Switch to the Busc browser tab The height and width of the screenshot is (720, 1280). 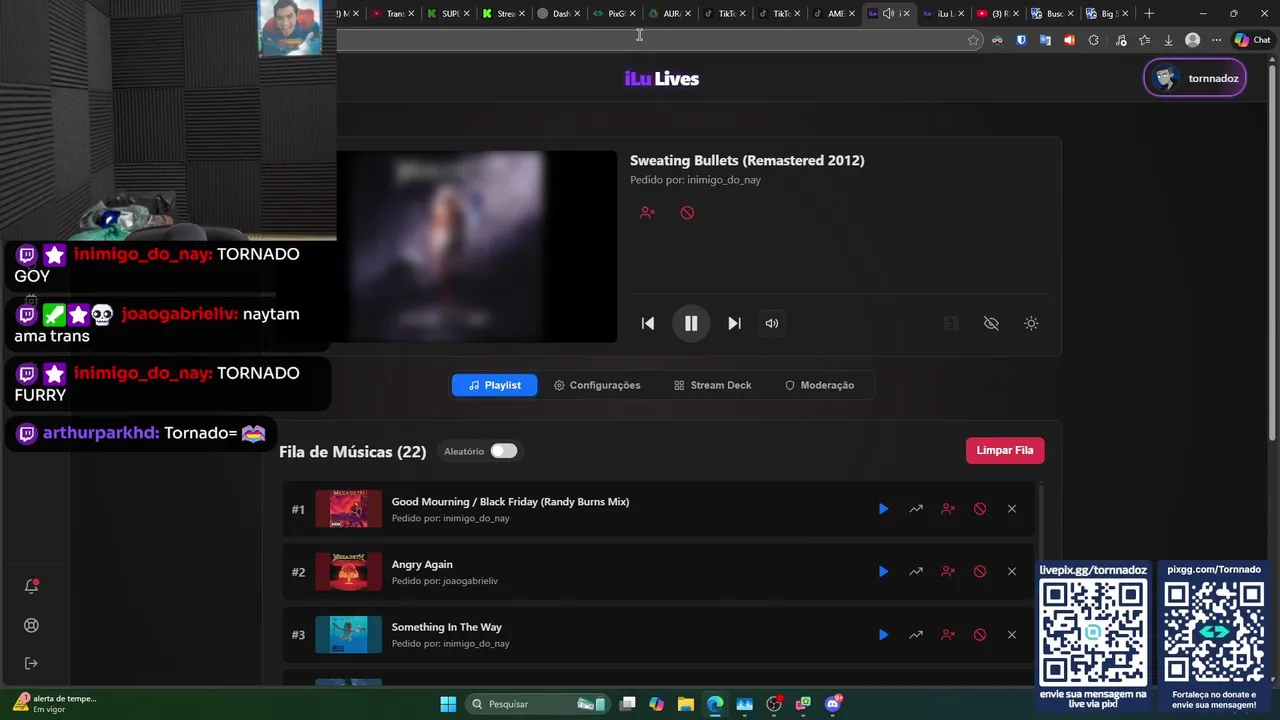point(1050,14)
